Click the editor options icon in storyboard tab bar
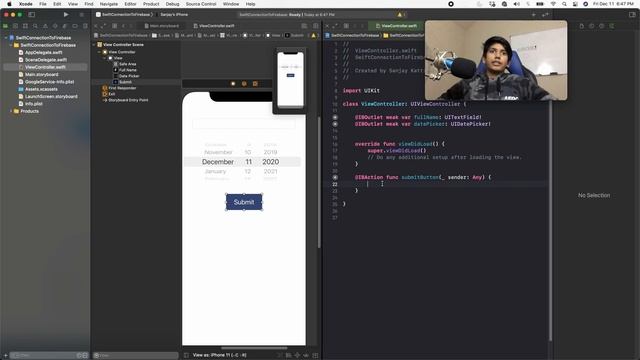The width and height of the screenshot is (640, 360). coord(304,26)
